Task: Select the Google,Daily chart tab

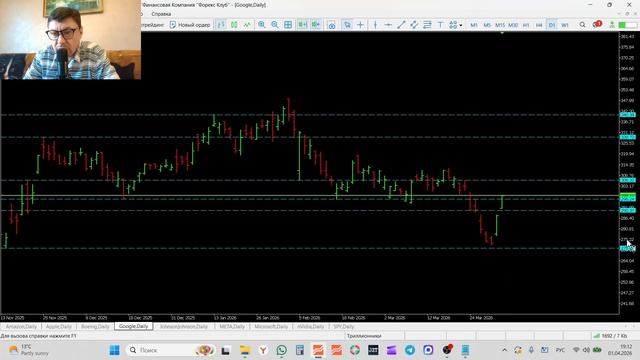Action: tap(133, 326)
